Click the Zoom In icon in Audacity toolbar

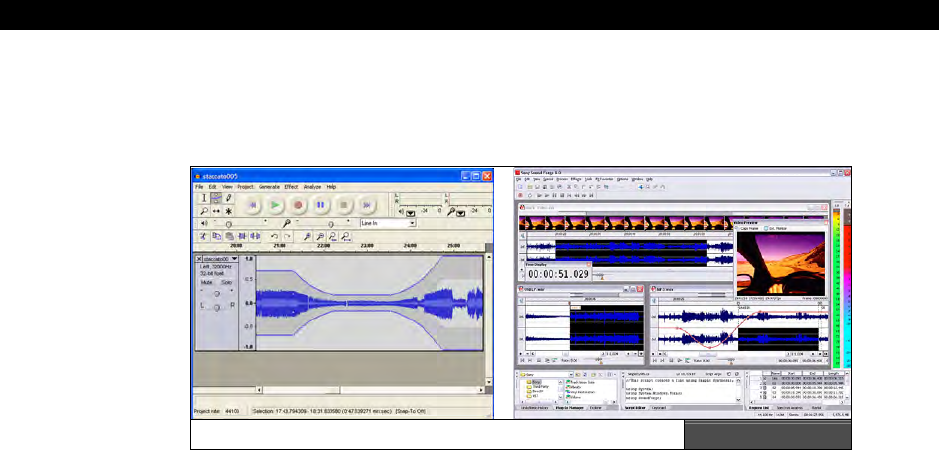(x=307, y=237)
